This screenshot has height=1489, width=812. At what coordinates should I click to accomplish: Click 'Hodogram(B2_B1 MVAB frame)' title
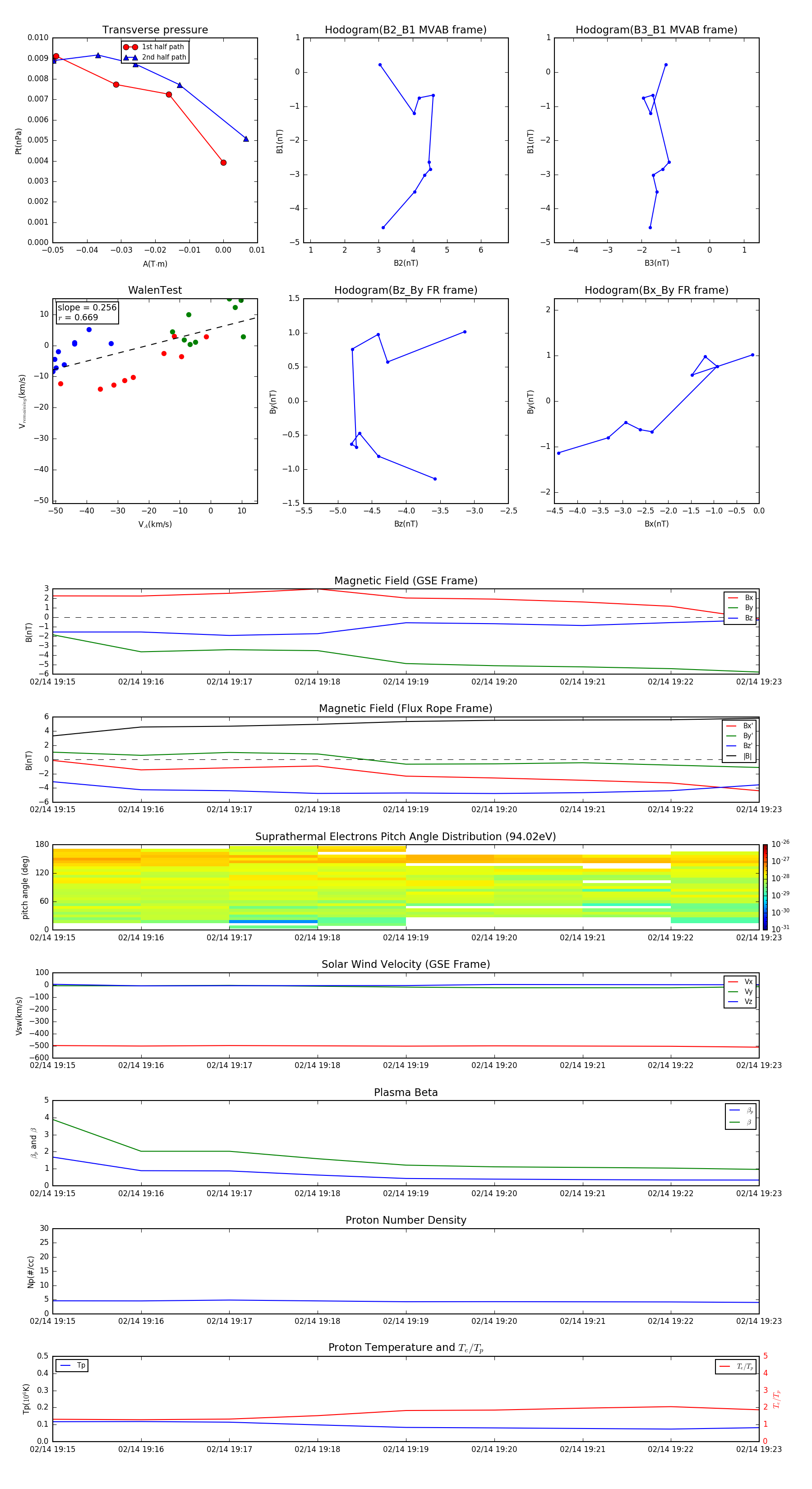coord(406,30)
